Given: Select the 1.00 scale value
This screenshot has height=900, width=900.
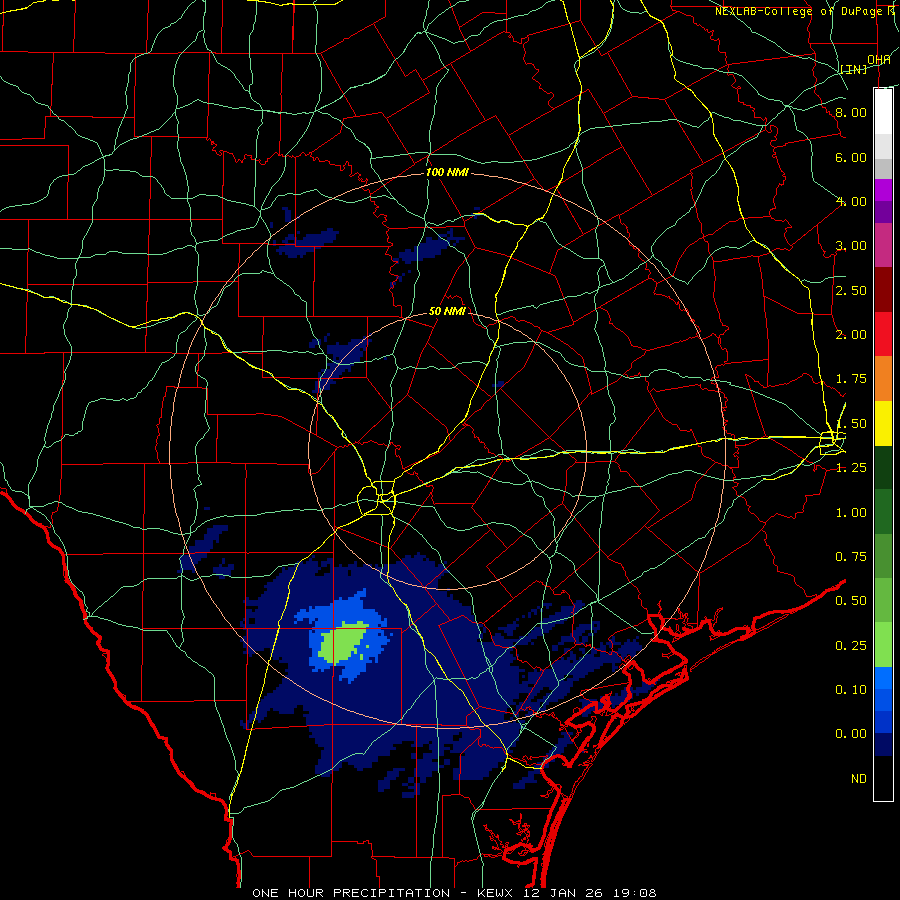Looking at the screenshot, I should tap(851, 513).
